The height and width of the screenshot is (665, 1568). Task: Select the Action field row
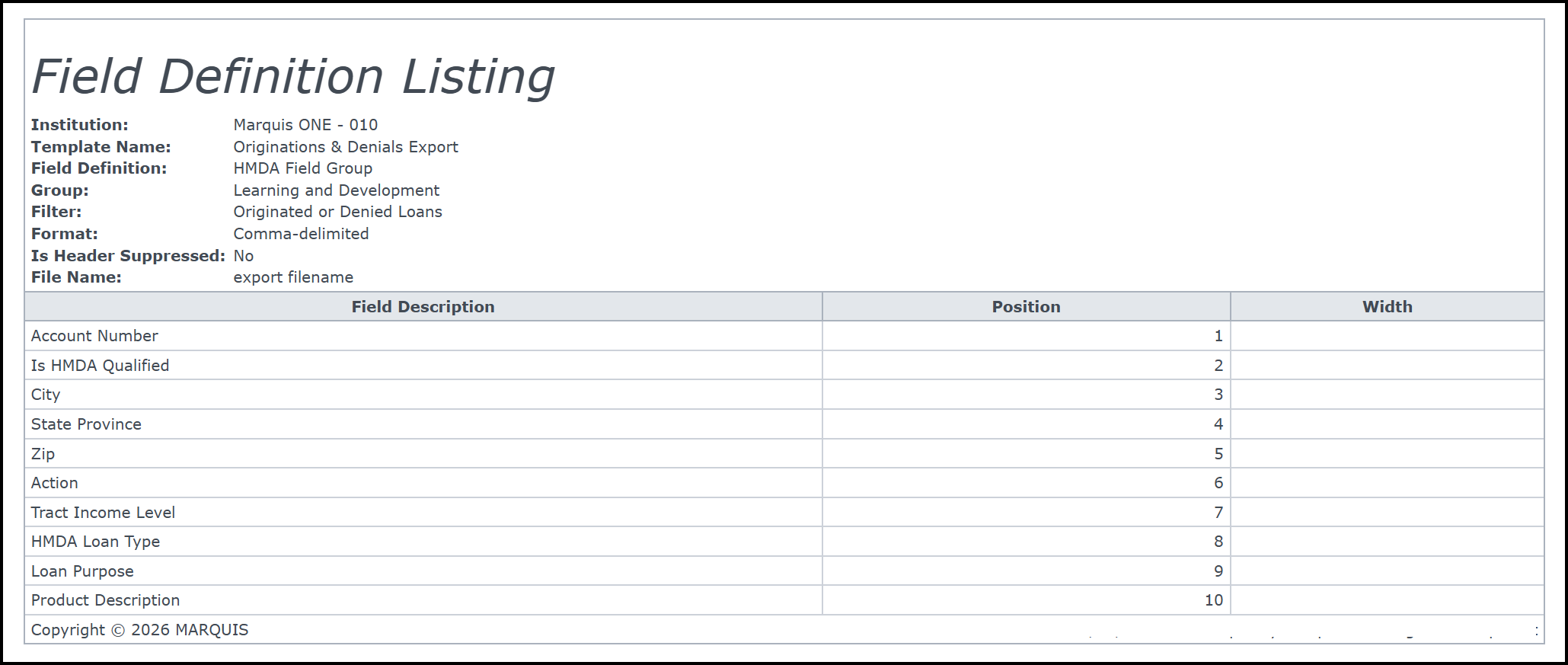[784, 483]
